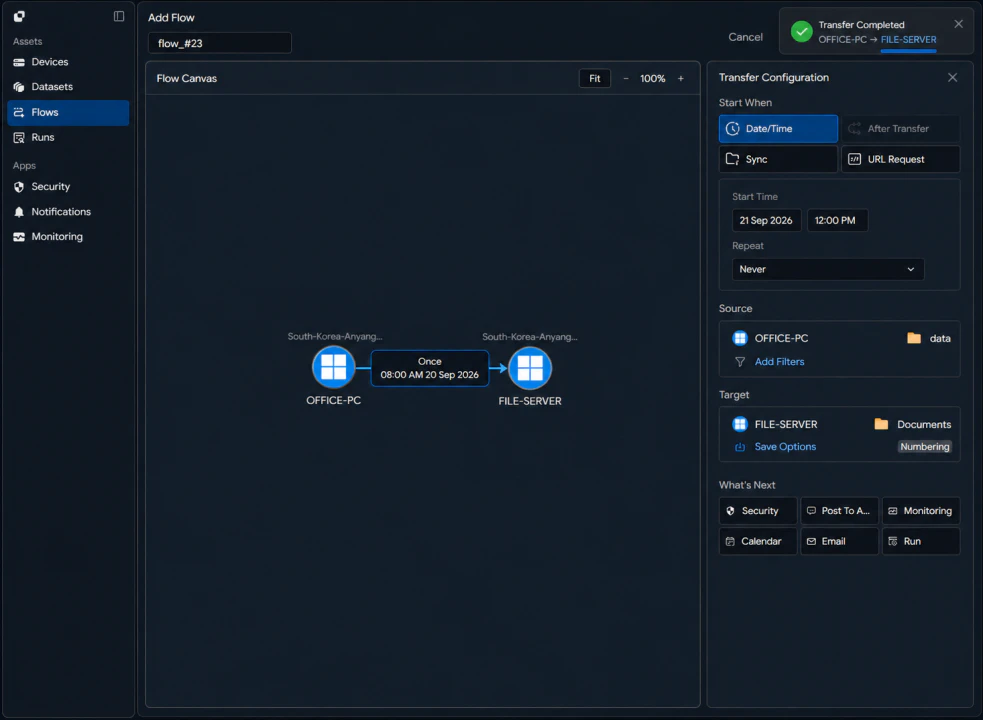Click the Documents folder icon in Target

[x=881, y=424]
